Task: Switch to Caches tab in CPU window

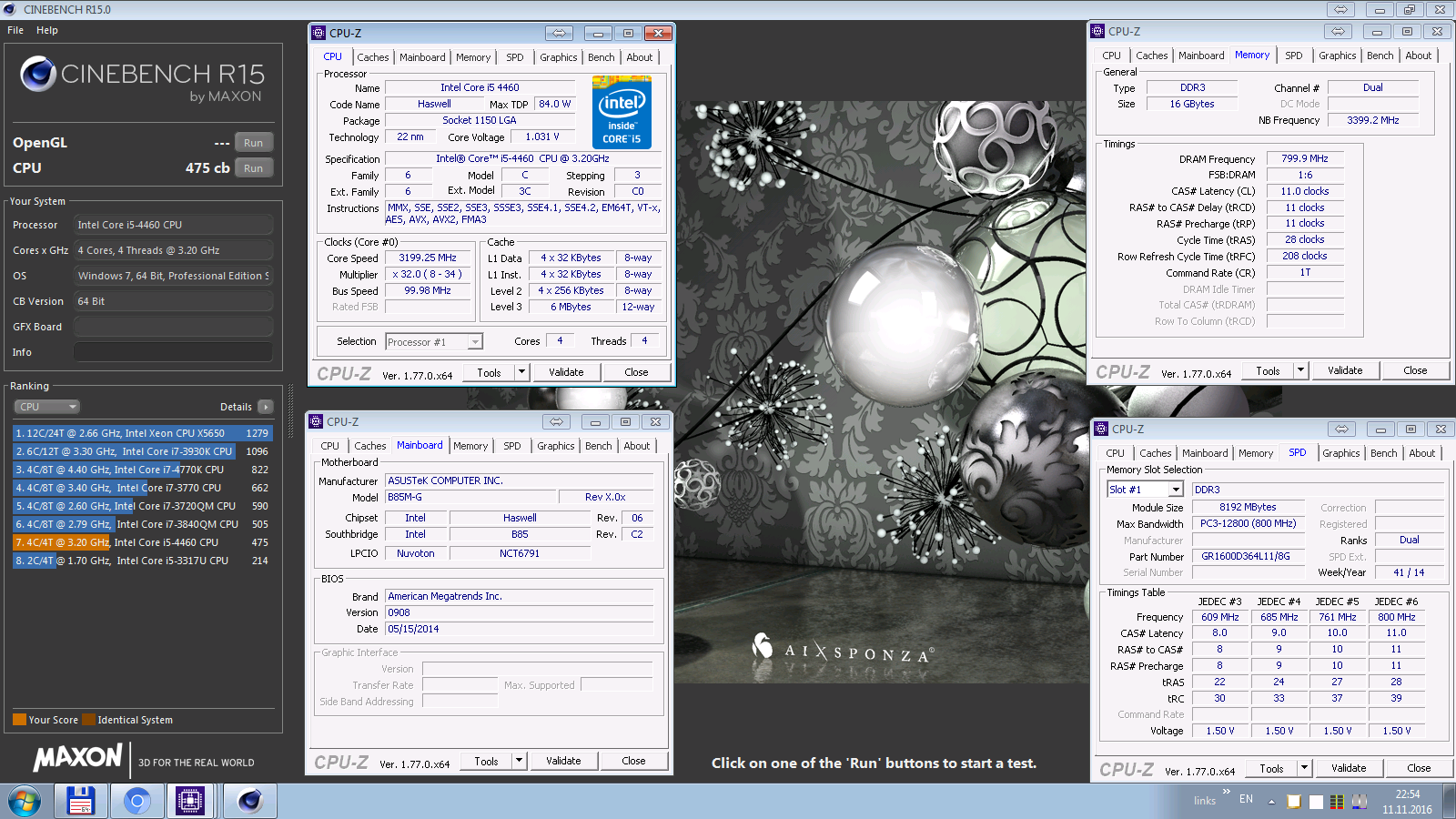Action: [x=372, y=57]
